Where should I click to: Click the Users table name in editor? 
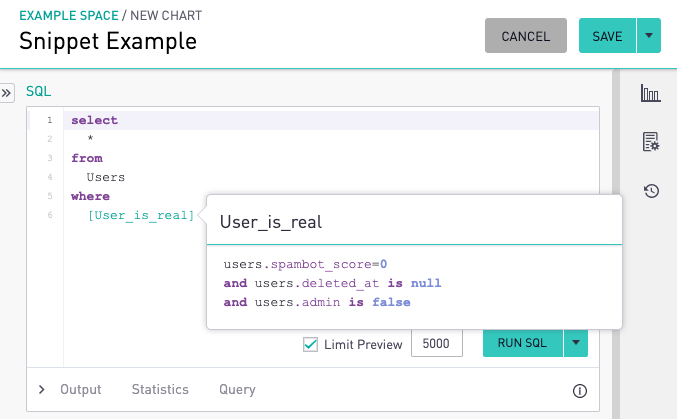tap(106, 177)
